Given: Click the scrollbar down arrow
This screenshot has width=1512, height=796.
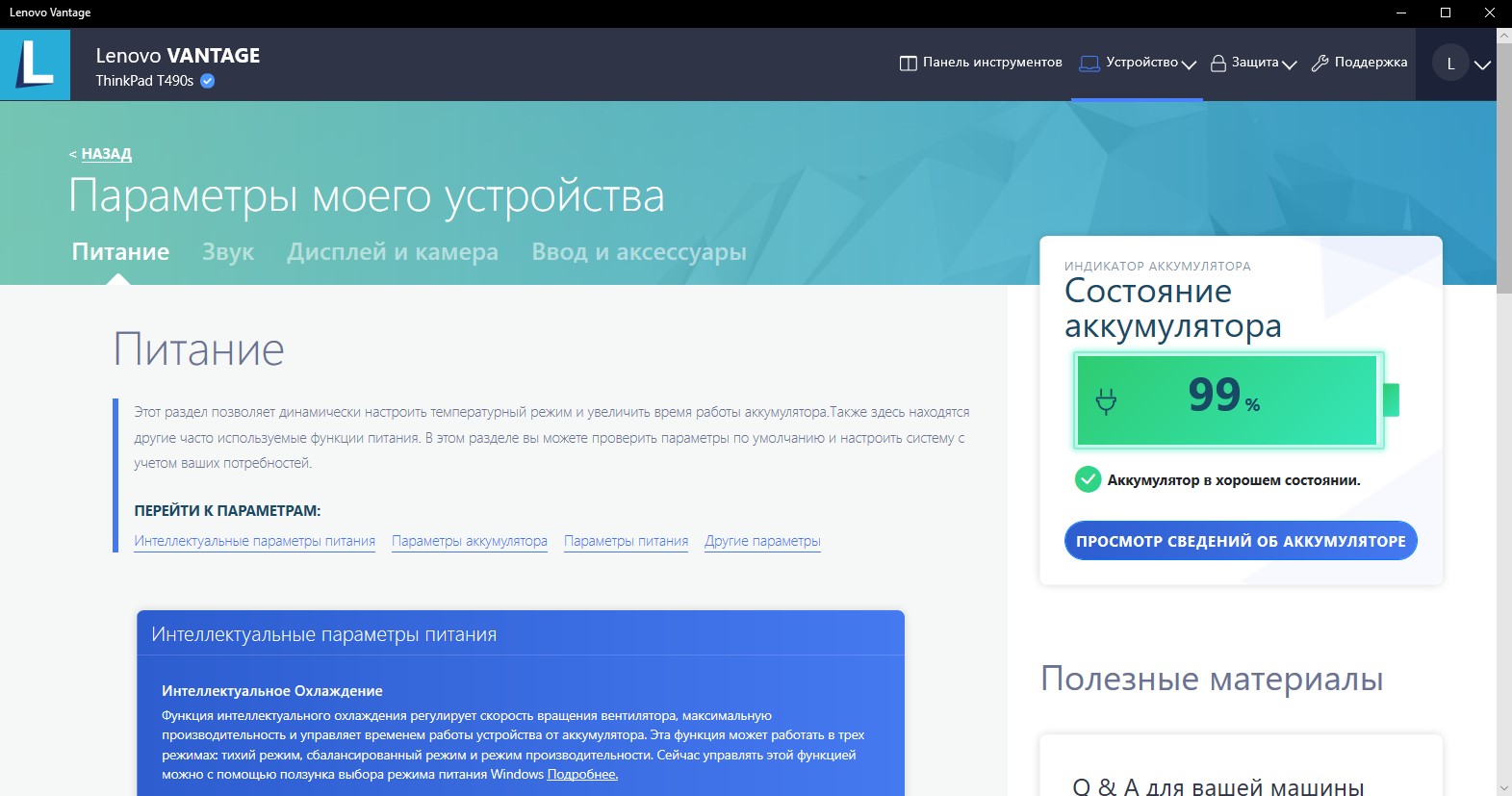Looking at the screenshot, I should [1504, 788].
